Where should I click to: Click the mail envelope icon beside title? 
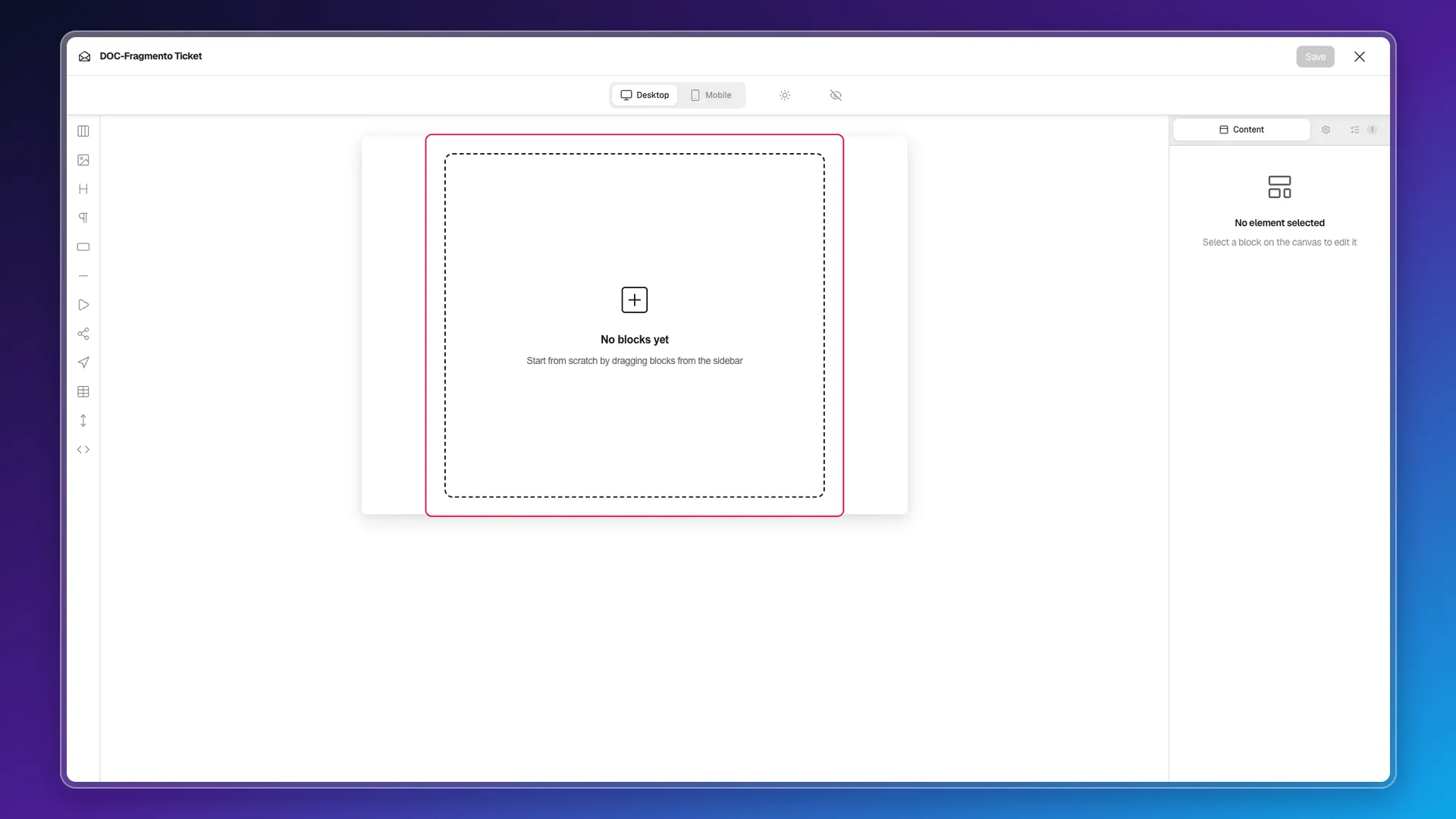tap(84, 56)
